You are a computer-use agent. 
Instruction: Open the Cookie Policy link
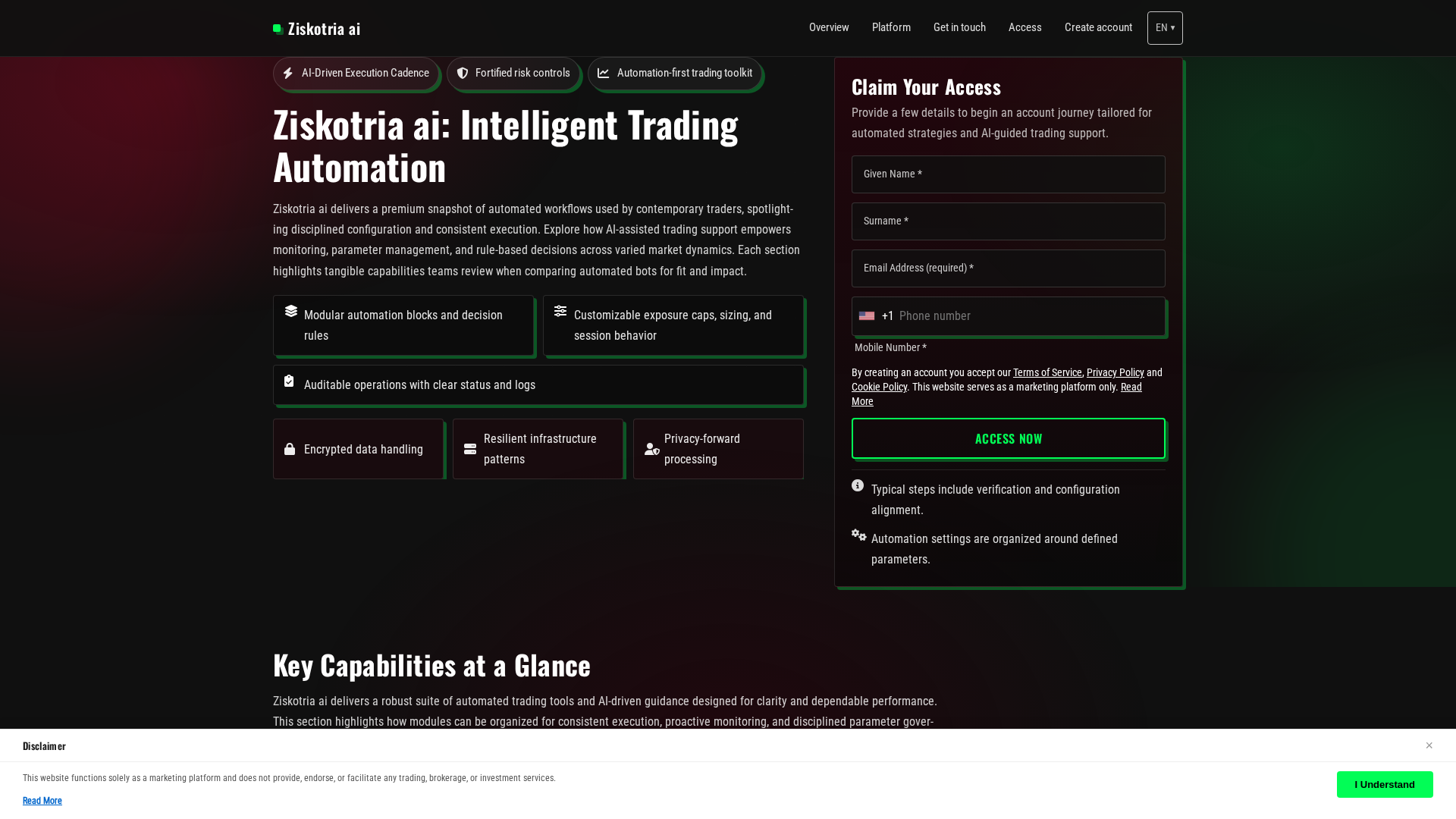tap(879, 387)
